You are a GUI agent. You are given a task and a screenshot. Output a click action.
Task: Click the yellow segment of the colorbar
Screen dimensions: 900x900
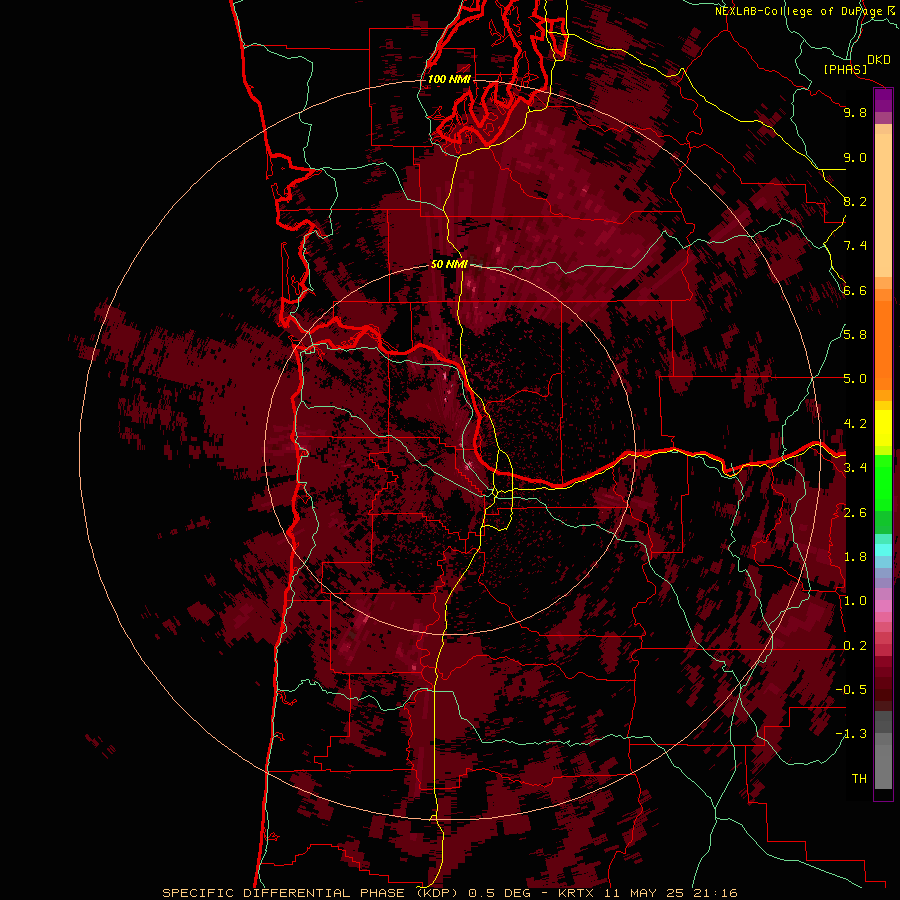tap(883, 428)
